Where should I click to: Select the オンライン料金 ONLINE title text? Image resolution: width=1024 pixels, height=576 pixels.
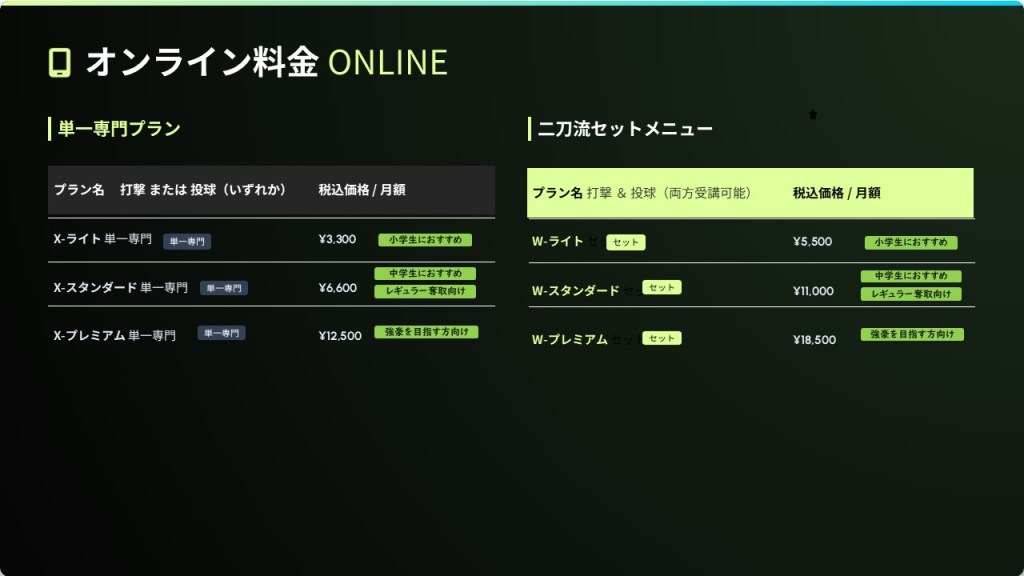[x=266, y=62]
